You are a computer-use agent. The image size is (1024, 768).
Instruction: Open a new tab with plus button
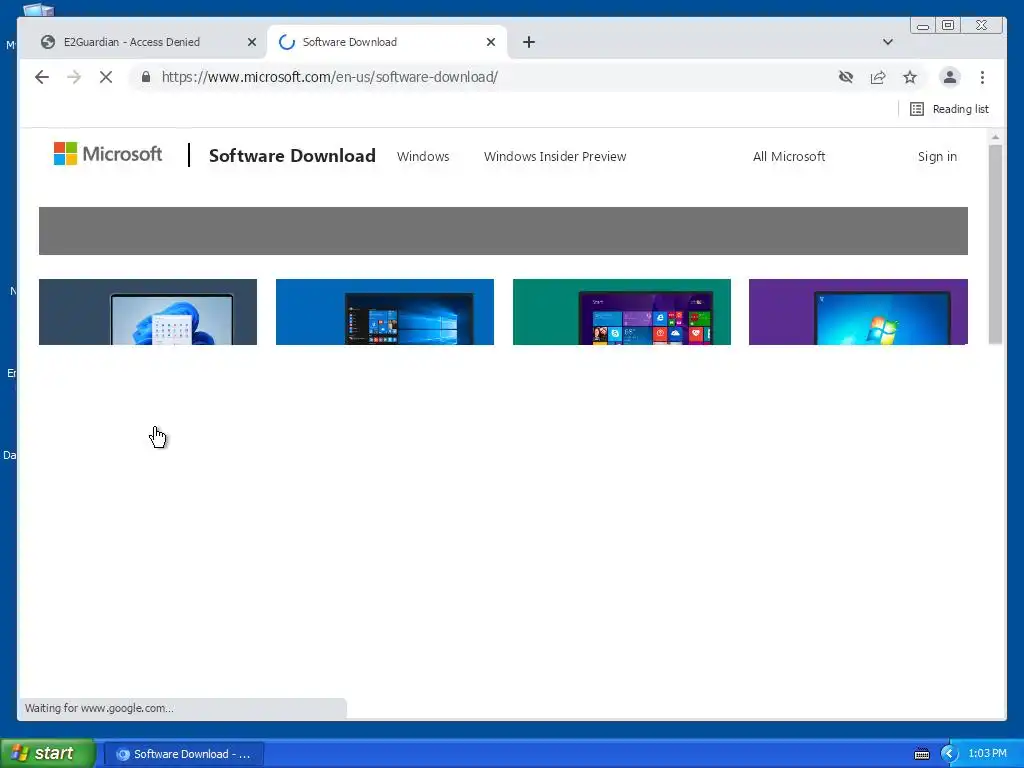529,42
